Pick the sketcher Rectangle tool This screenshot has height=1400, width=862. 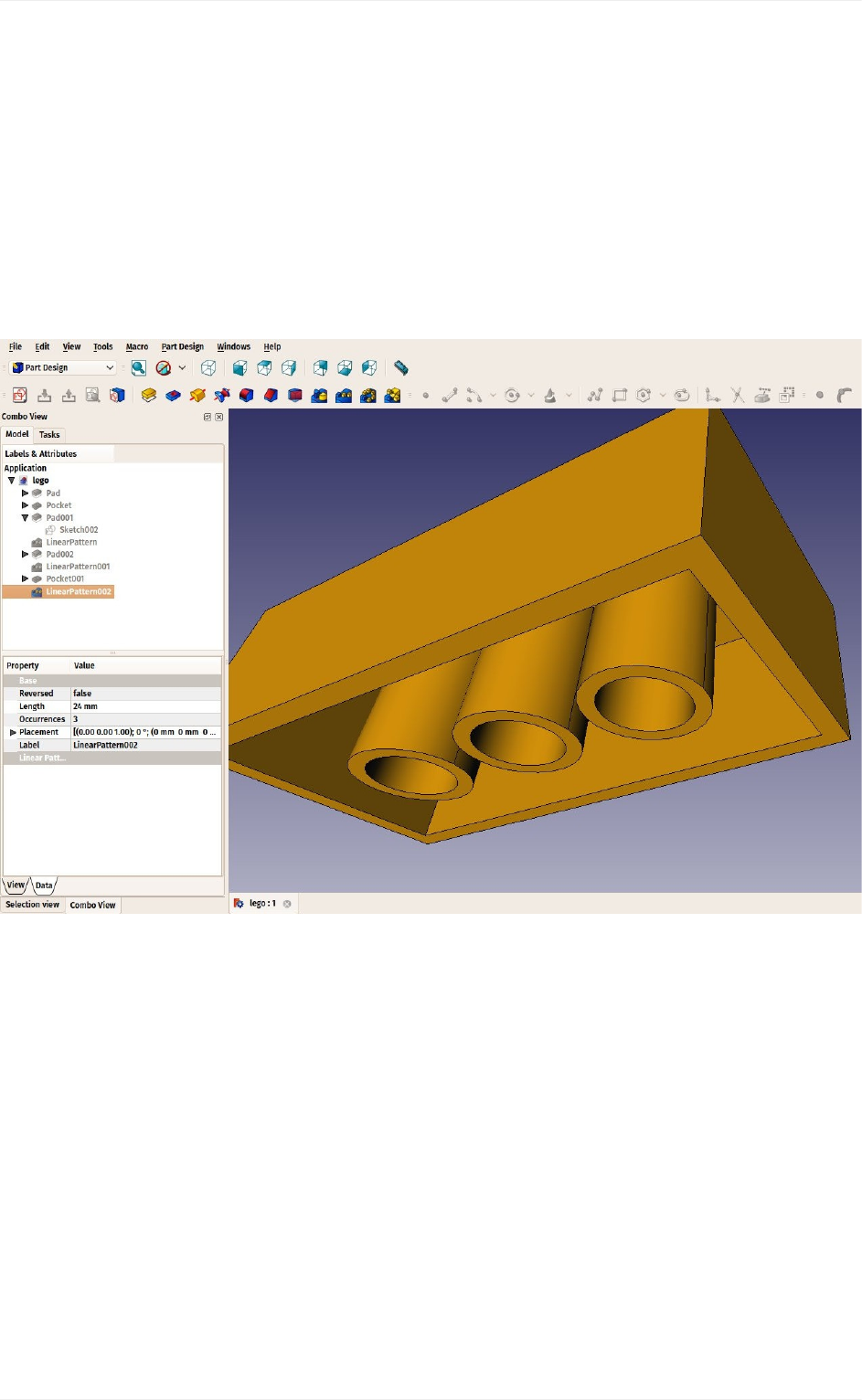(x=620, y=395)
